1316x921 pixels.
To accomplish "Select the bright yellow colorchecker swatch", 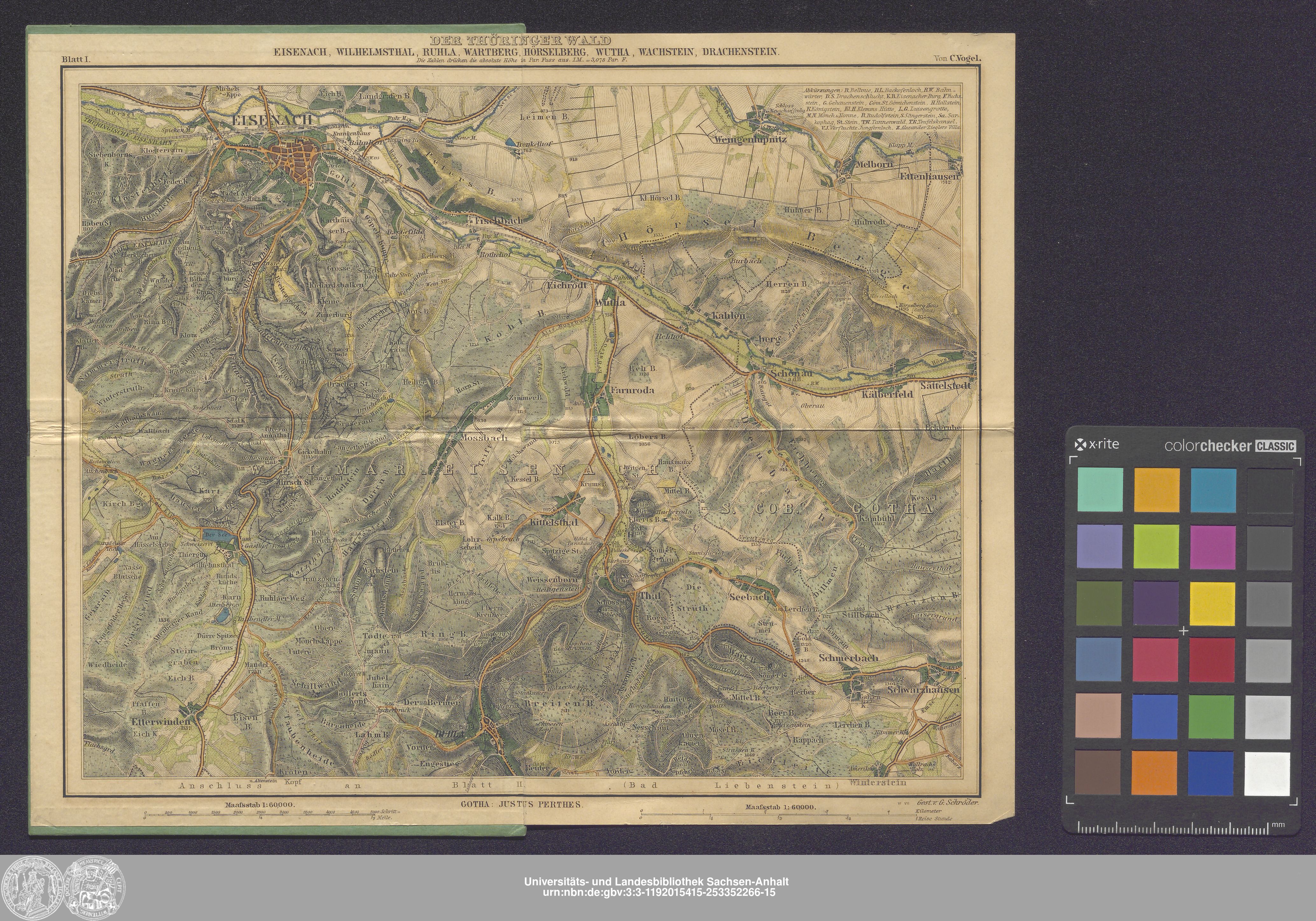I will (1212, 604).
